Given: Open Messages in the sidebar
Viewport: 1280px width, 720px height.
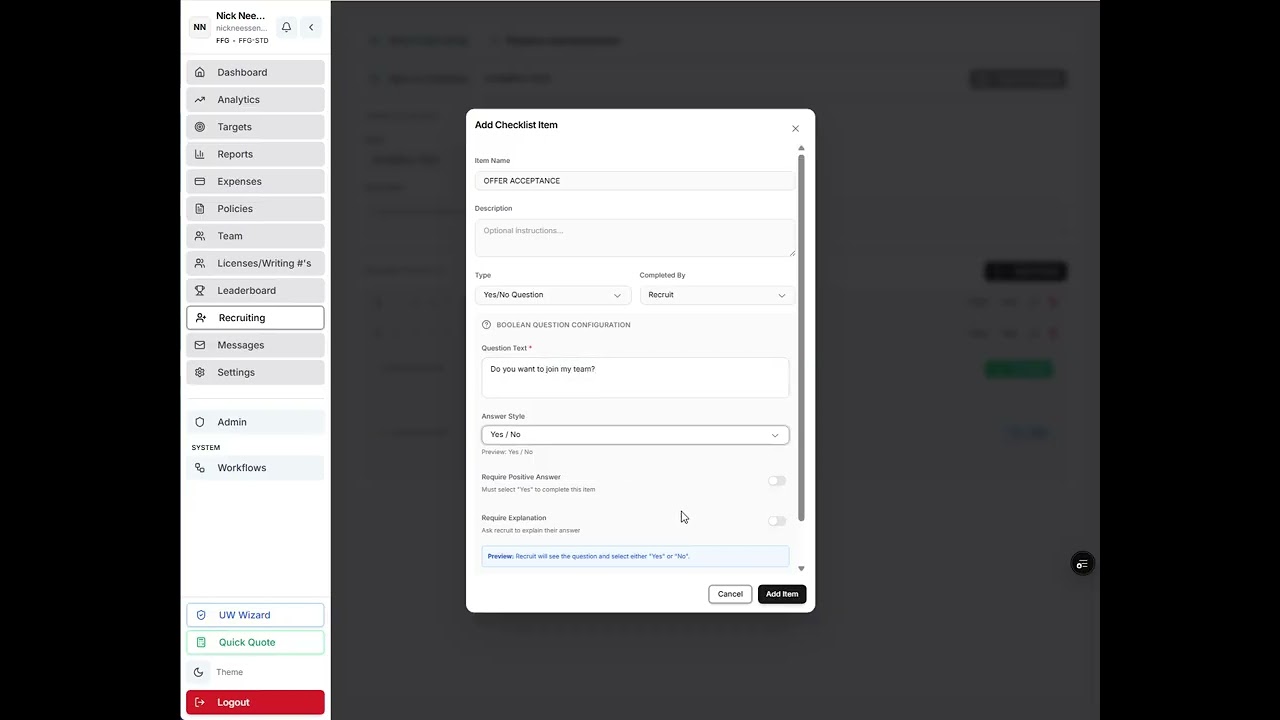Looking at the screenshot, I should [x=255, y=345].
